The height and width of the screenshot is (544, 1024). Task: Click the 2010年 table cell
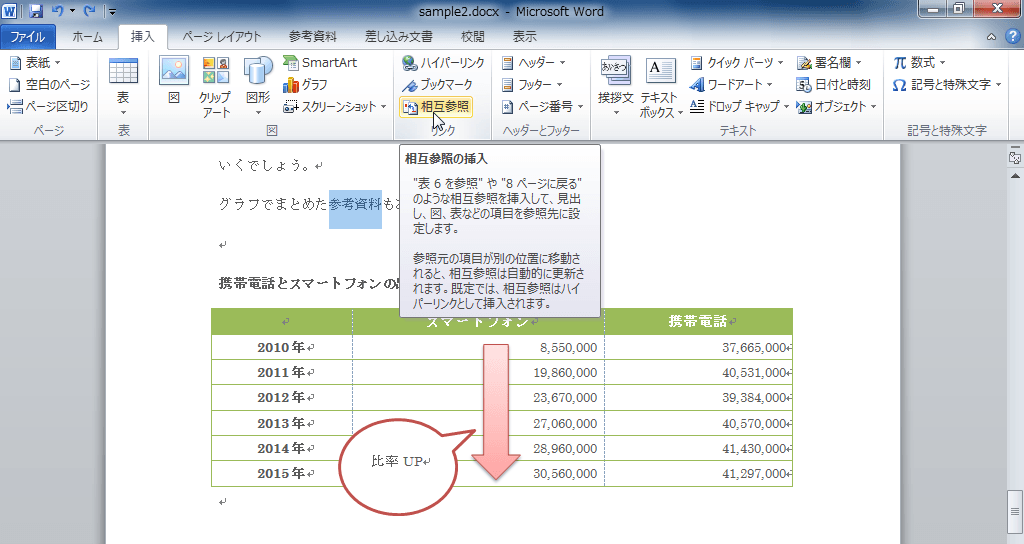pos(282,347)
